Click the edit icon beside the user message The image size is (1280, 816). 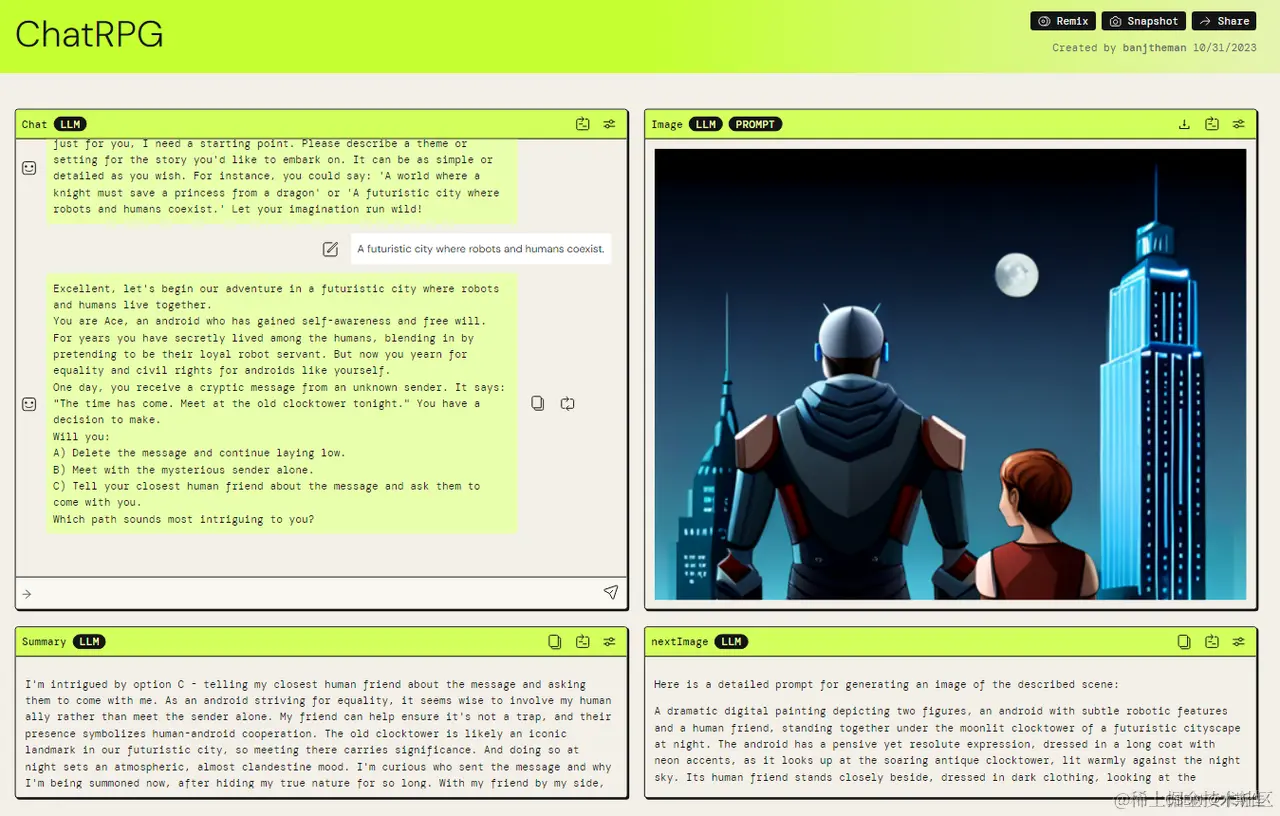tap(330, 249)
